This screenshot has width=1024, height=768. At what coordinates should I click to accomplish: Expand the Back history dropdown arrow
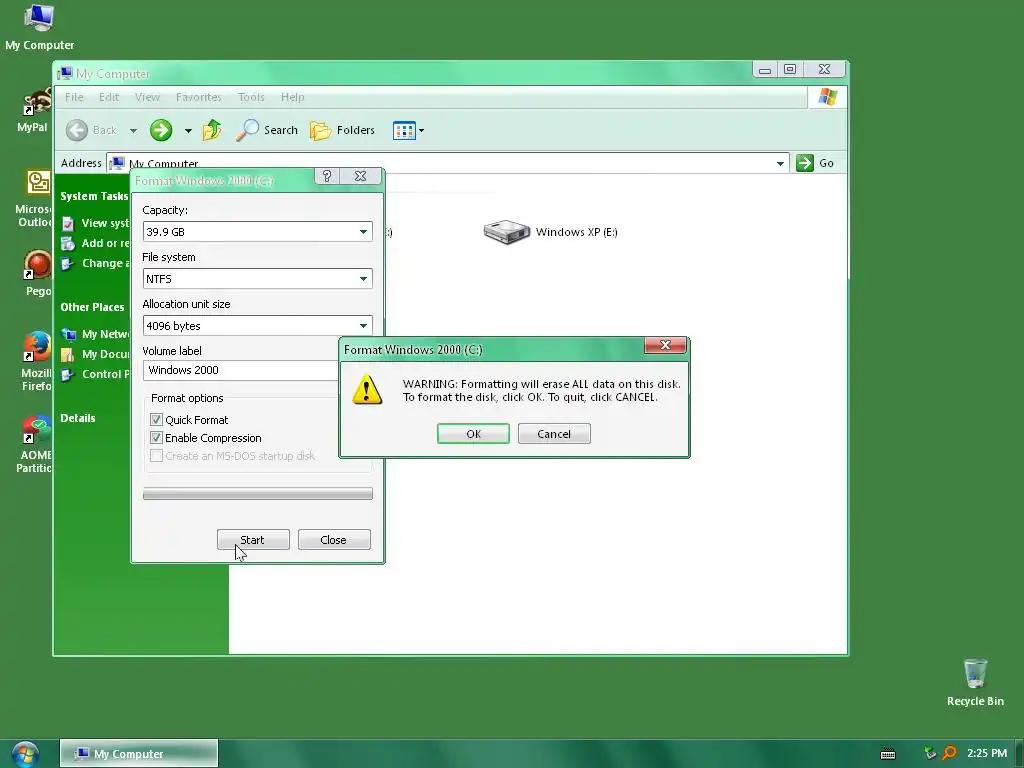pos(133,131)
